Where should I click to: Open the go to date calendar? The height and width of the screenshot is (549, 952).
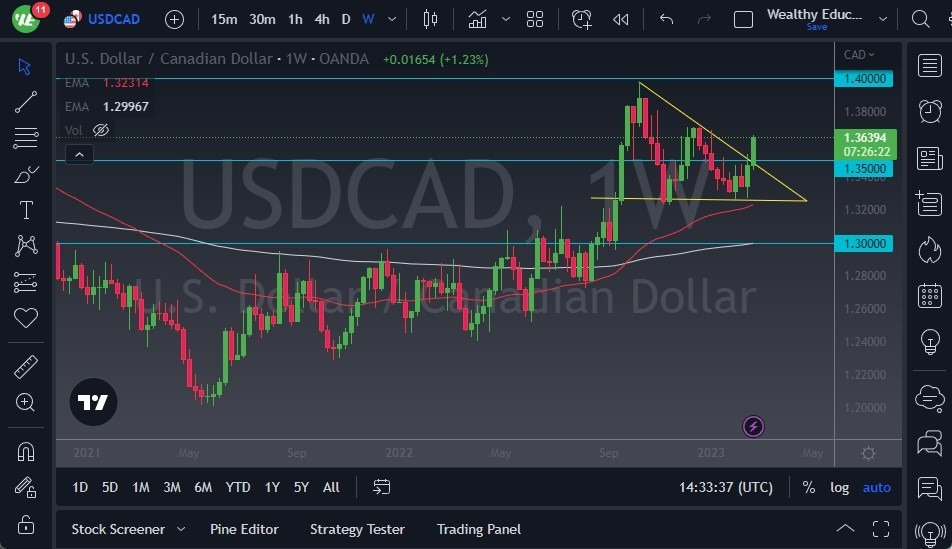pyautogui.click(x=381, y=487)
